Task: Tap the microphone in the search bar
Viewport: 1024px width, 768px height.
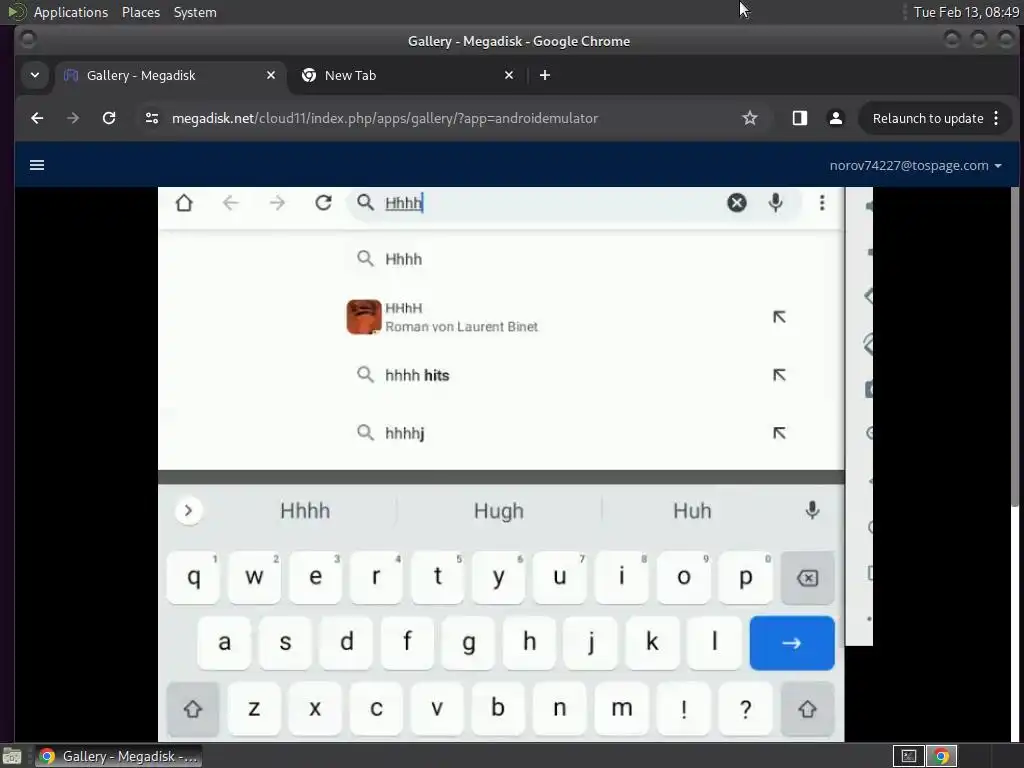Action: pyautogui.click(x=775, y=202)
